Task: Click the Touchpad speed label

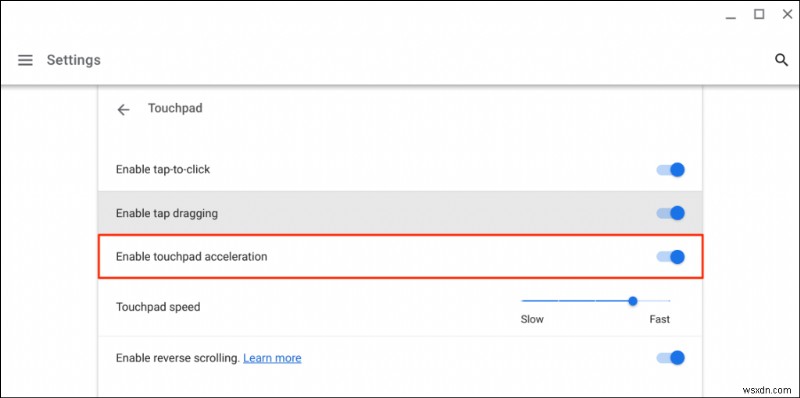Action: click(158, 307)
